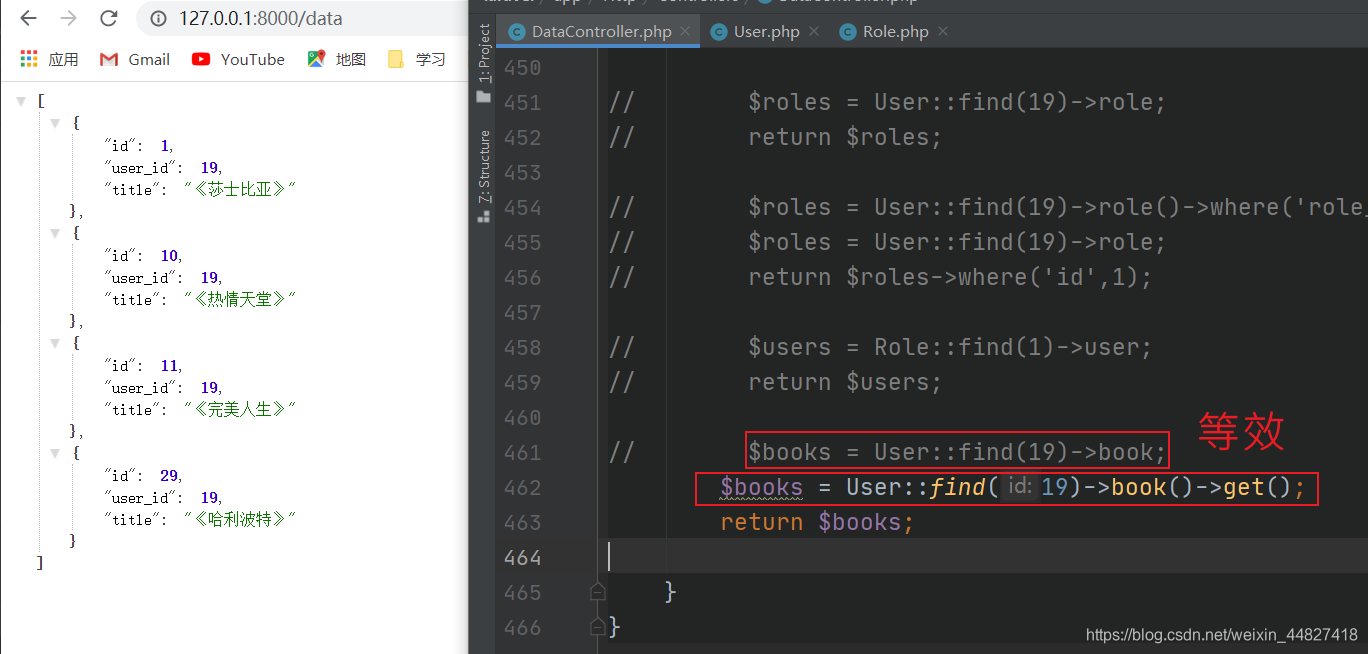Click the Project folder icon in sidebar
Screen dimensions: 1368x654
[484, 97]
